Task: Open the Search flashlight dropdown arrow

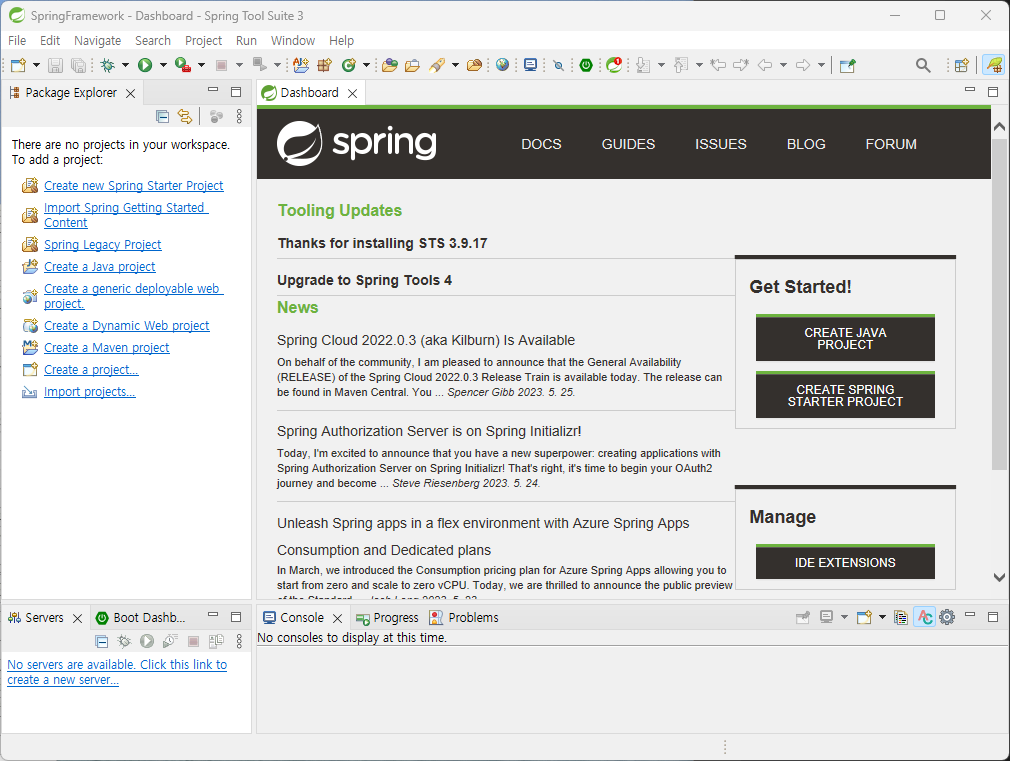Action: [455, 65]
